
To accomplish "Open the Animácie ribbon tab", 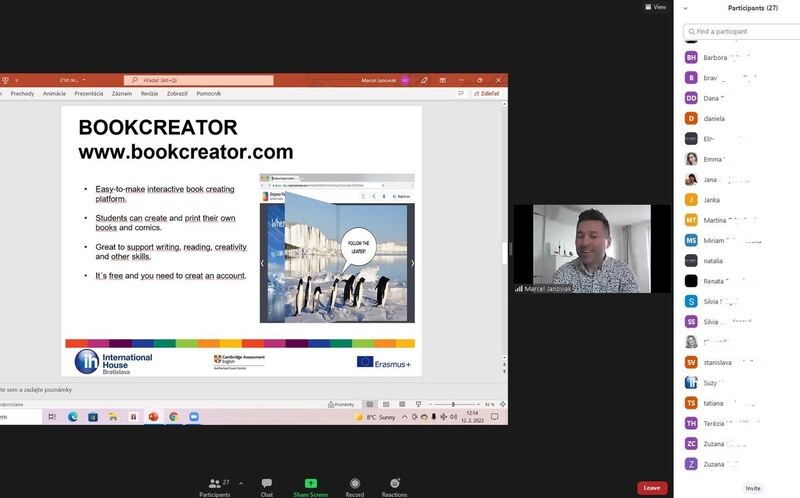I will pyautogui.click(x=54, y=94).
